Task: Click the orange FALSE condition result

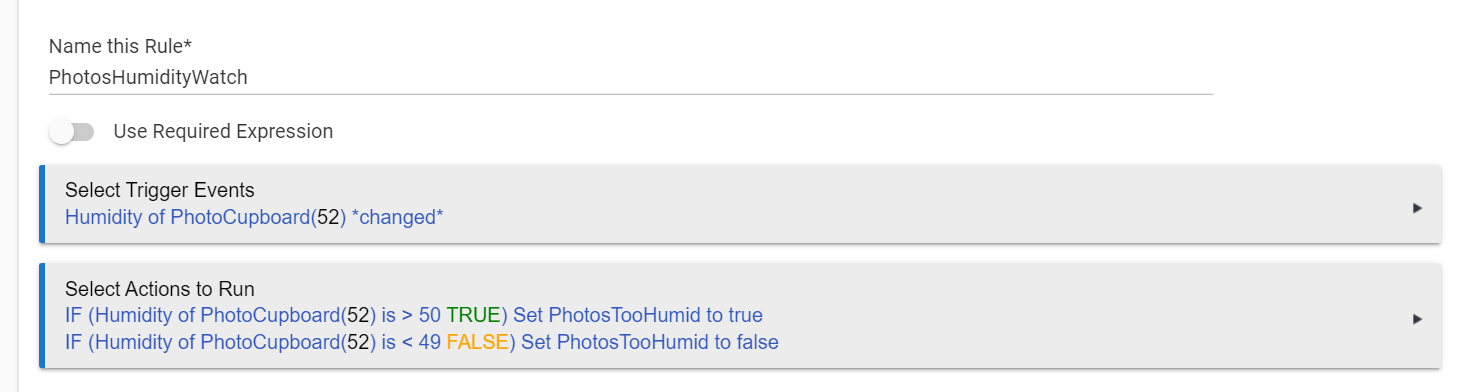Action: (x=478, y=342)
